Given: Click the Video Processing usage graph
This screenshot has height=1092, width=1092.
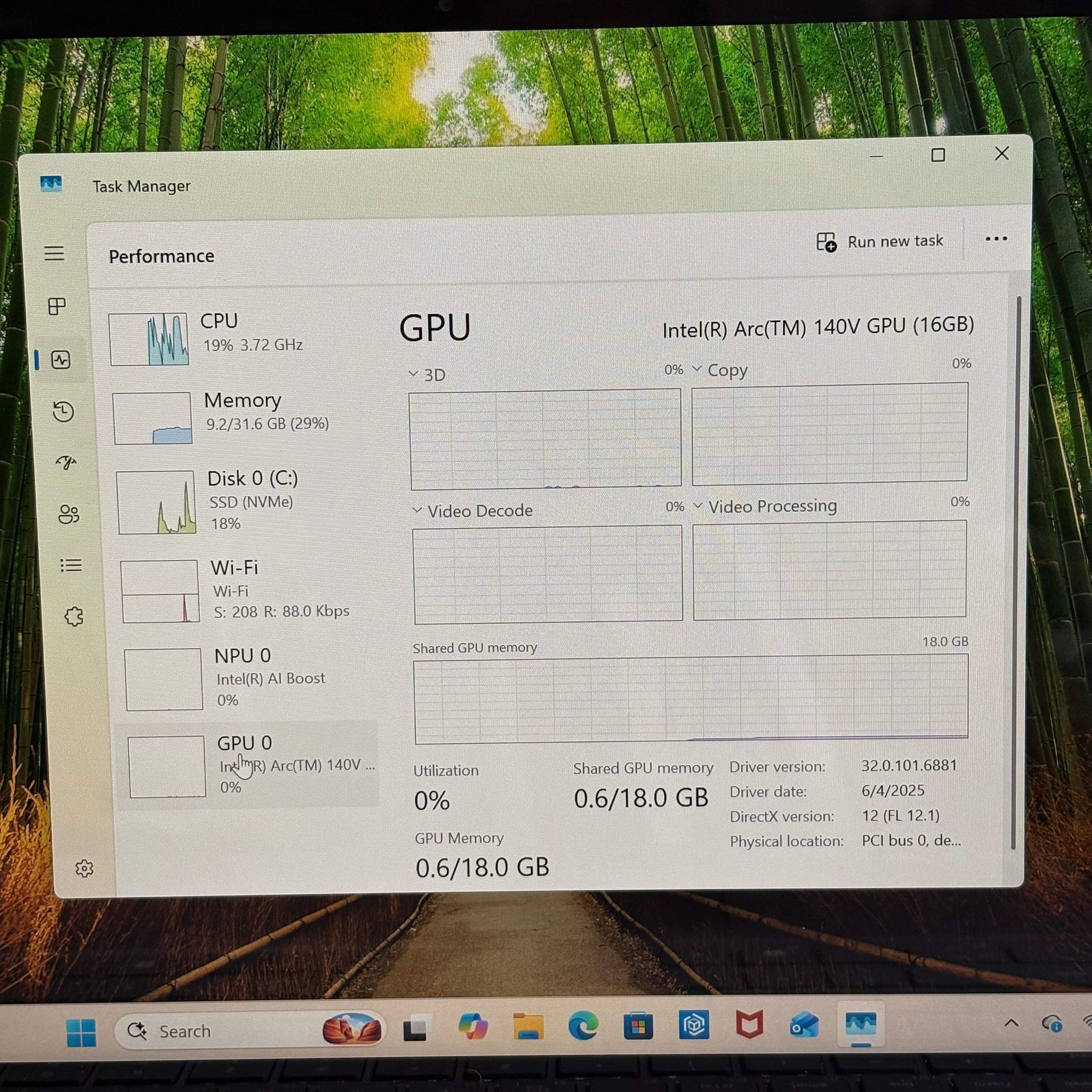Looking at the screenshot, I should click(829, 570).
